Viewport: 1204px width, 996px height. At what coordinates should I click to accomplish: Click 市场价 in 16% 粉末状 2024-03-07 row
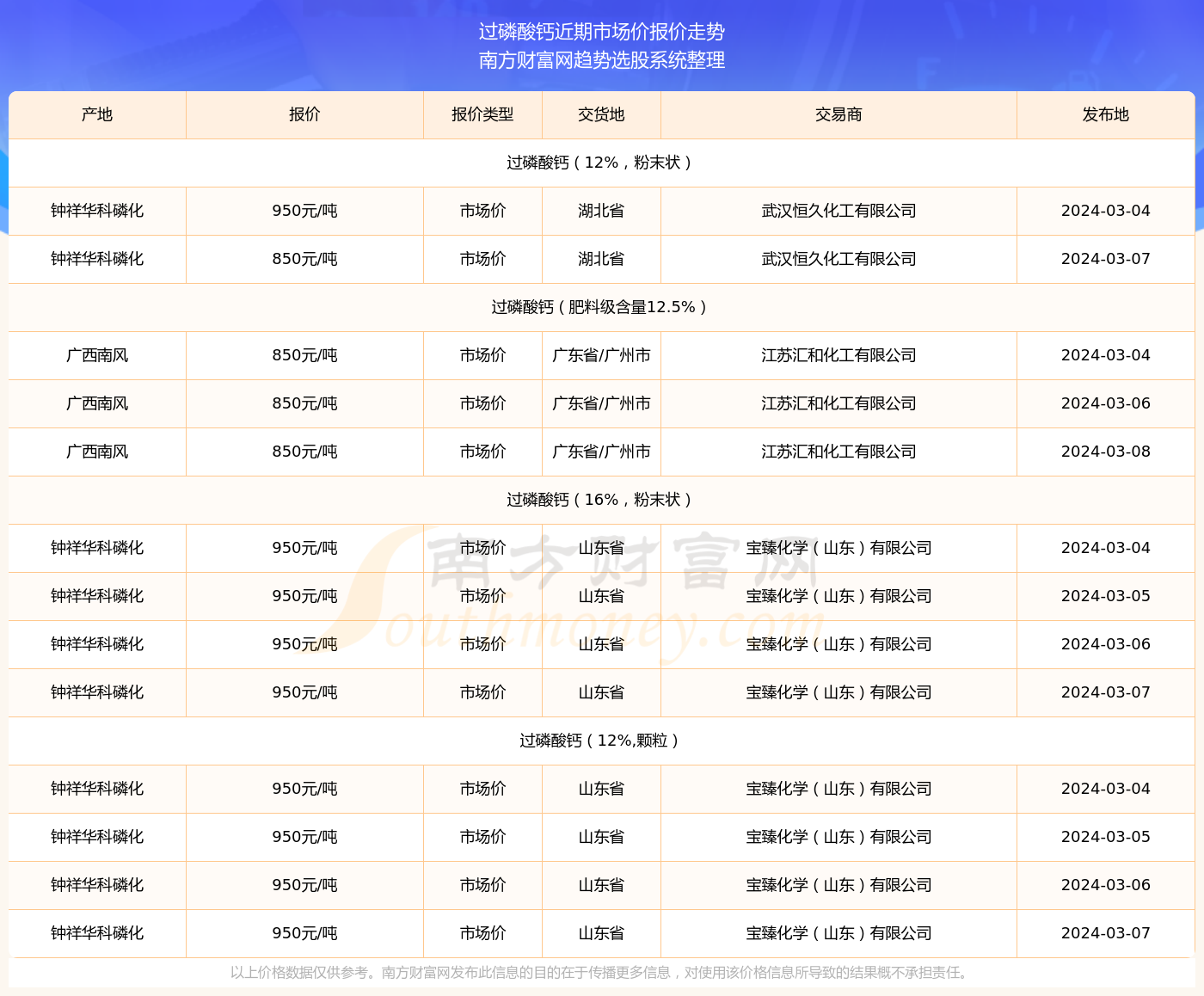click(482, 692)
